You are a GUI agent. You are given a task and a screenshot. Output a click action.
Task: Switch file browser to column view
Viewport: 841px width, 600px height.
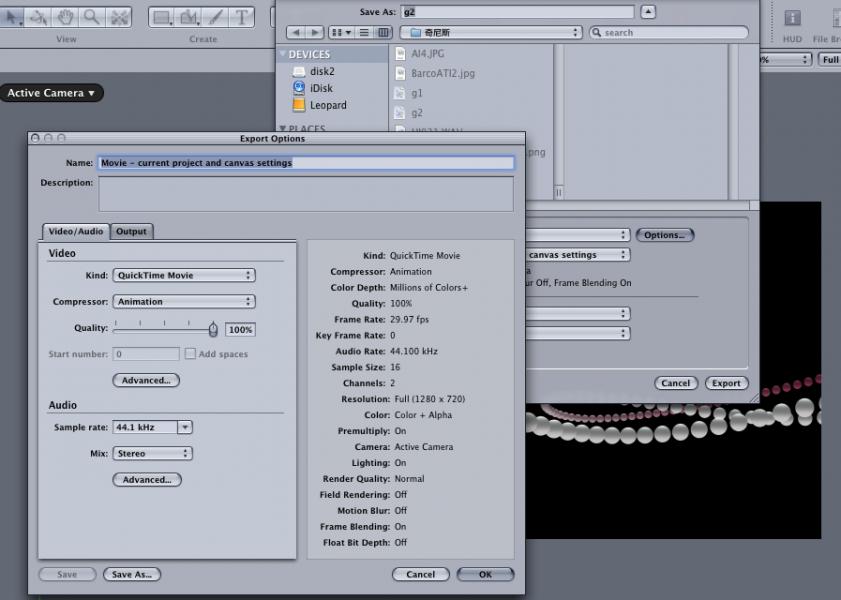382,33
